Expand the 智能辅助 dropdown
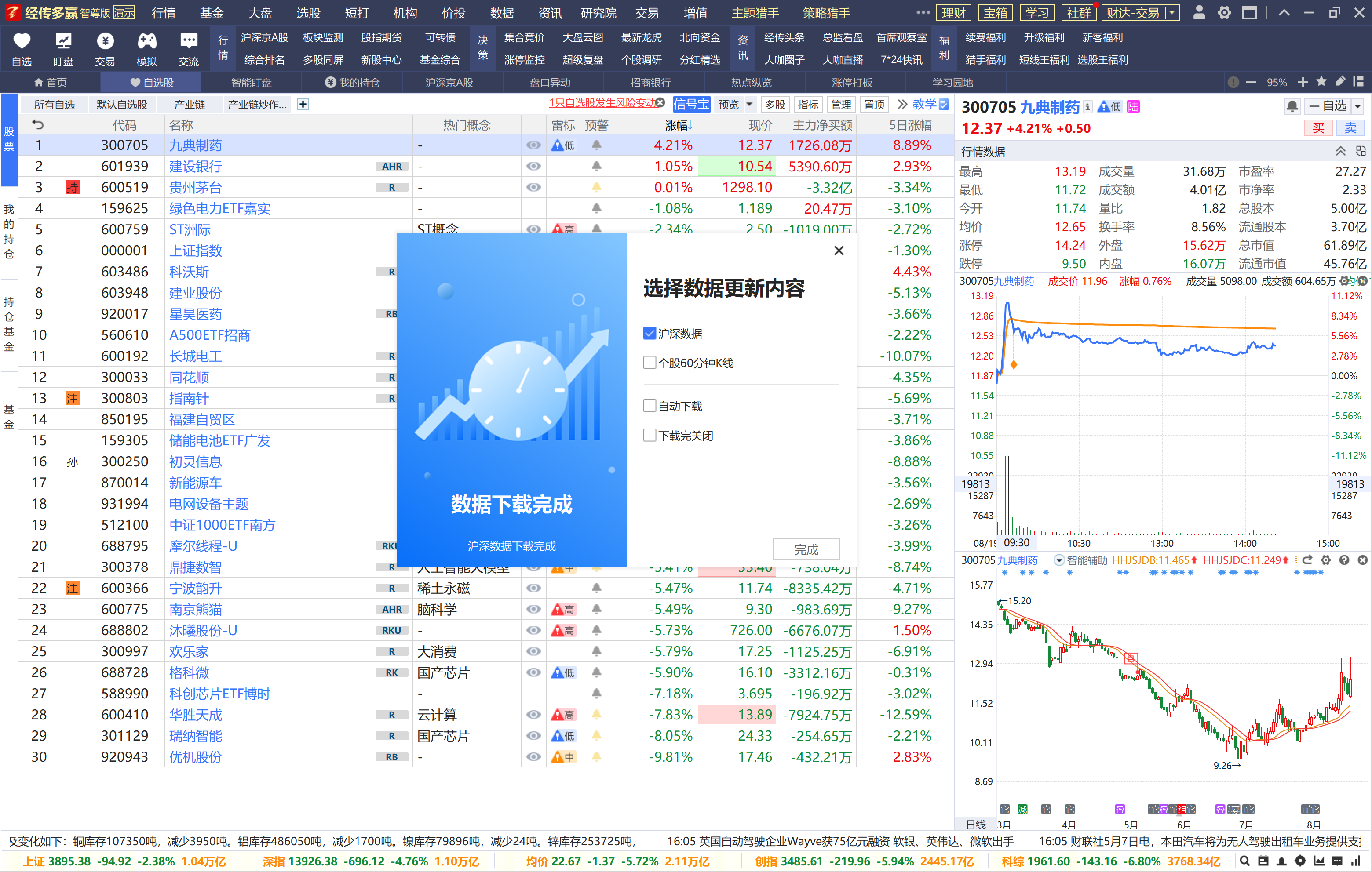Screen dimensions: 1372x872 (1059, 560)
